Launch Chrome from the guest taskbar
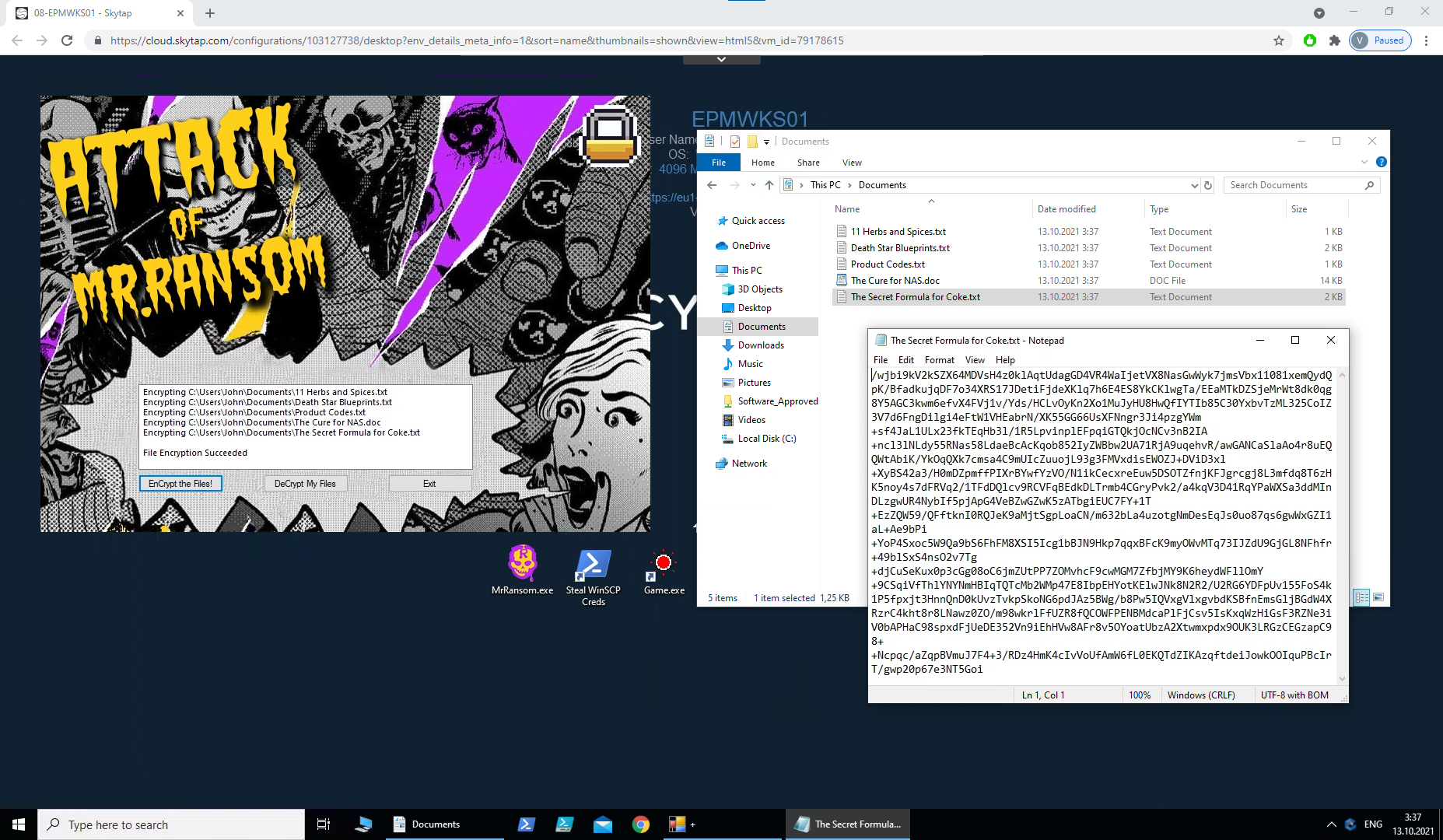The height and width of the screenshot is (840, 1443). click(x=641, y=824)
